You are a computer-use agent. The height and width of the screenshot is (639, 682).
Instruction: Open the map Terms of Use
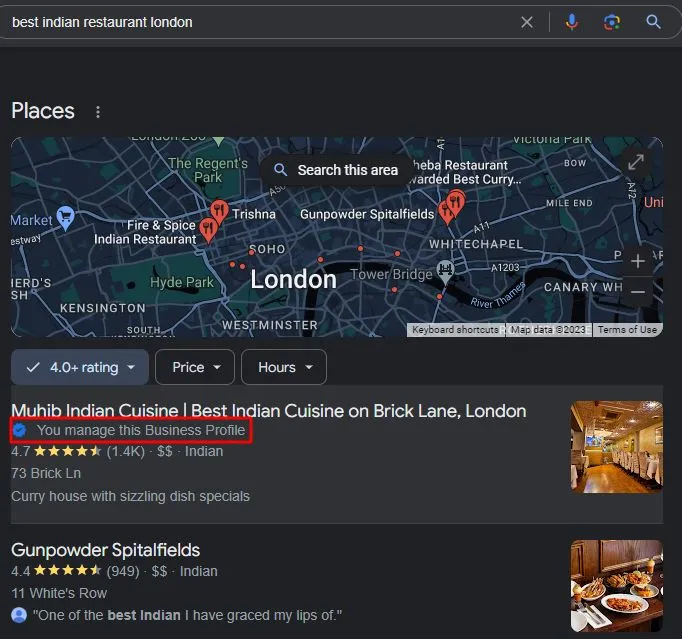[x=627, y=330]
